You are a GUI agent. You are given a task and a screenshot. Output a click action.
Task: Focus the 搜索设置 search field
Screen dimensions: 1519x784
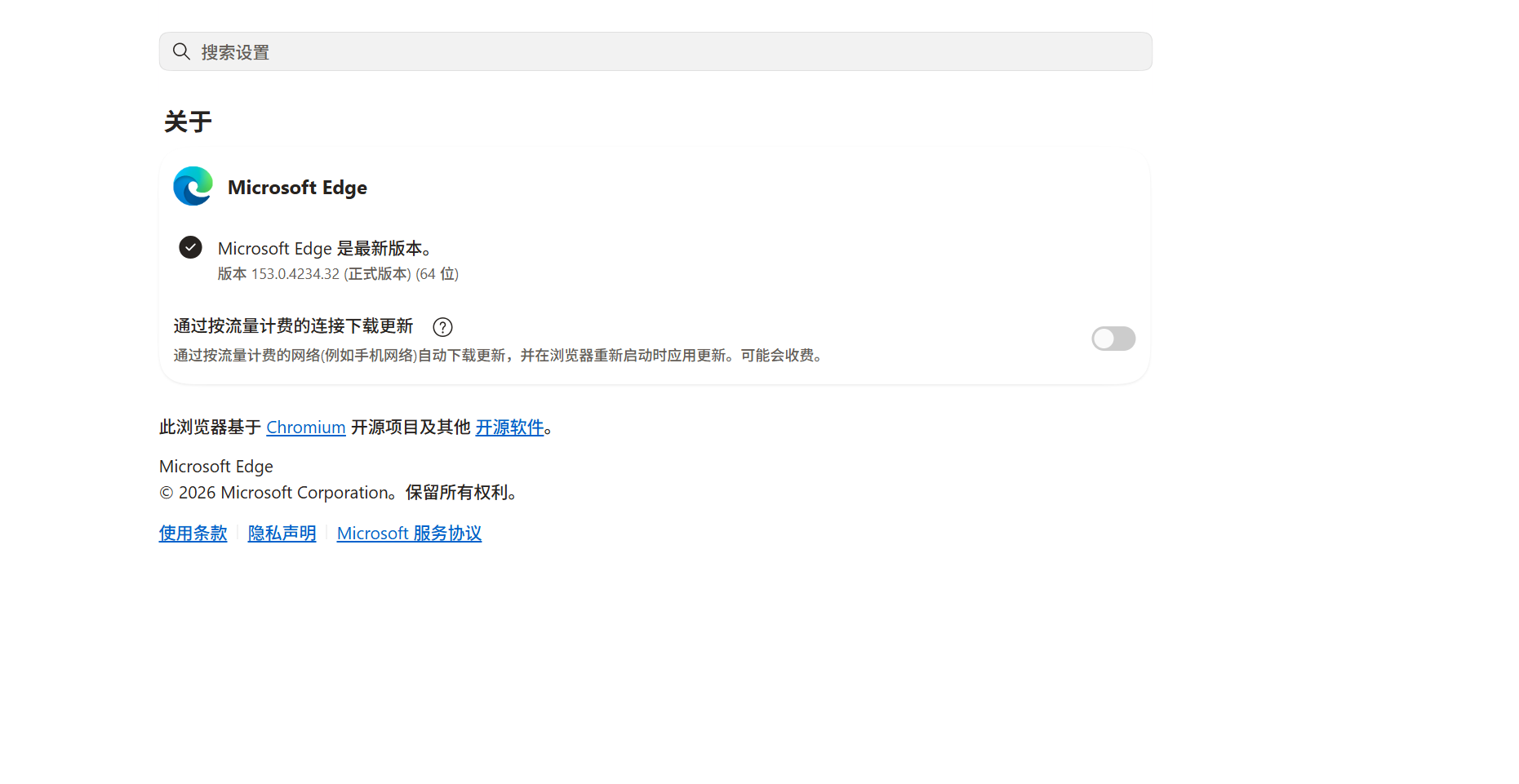[x=655, y=52]
